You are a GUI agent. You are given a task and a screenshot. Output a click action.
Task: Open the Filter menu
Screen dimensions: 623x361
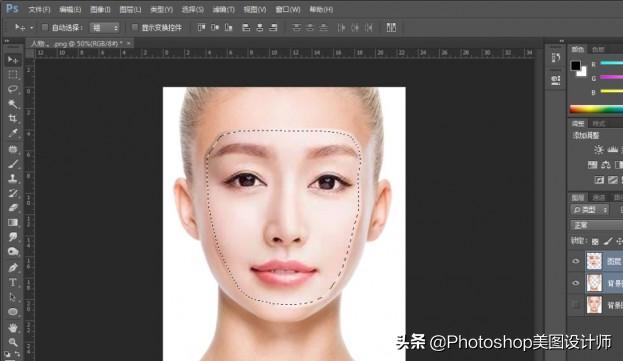[x=224, y=9]
